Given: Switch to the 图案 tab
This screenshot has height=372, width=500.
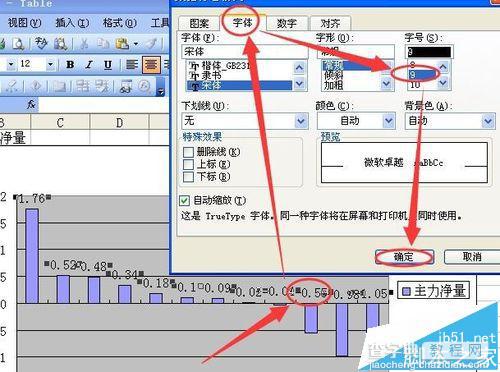Looking at the screenshot, I should [199, 23].
